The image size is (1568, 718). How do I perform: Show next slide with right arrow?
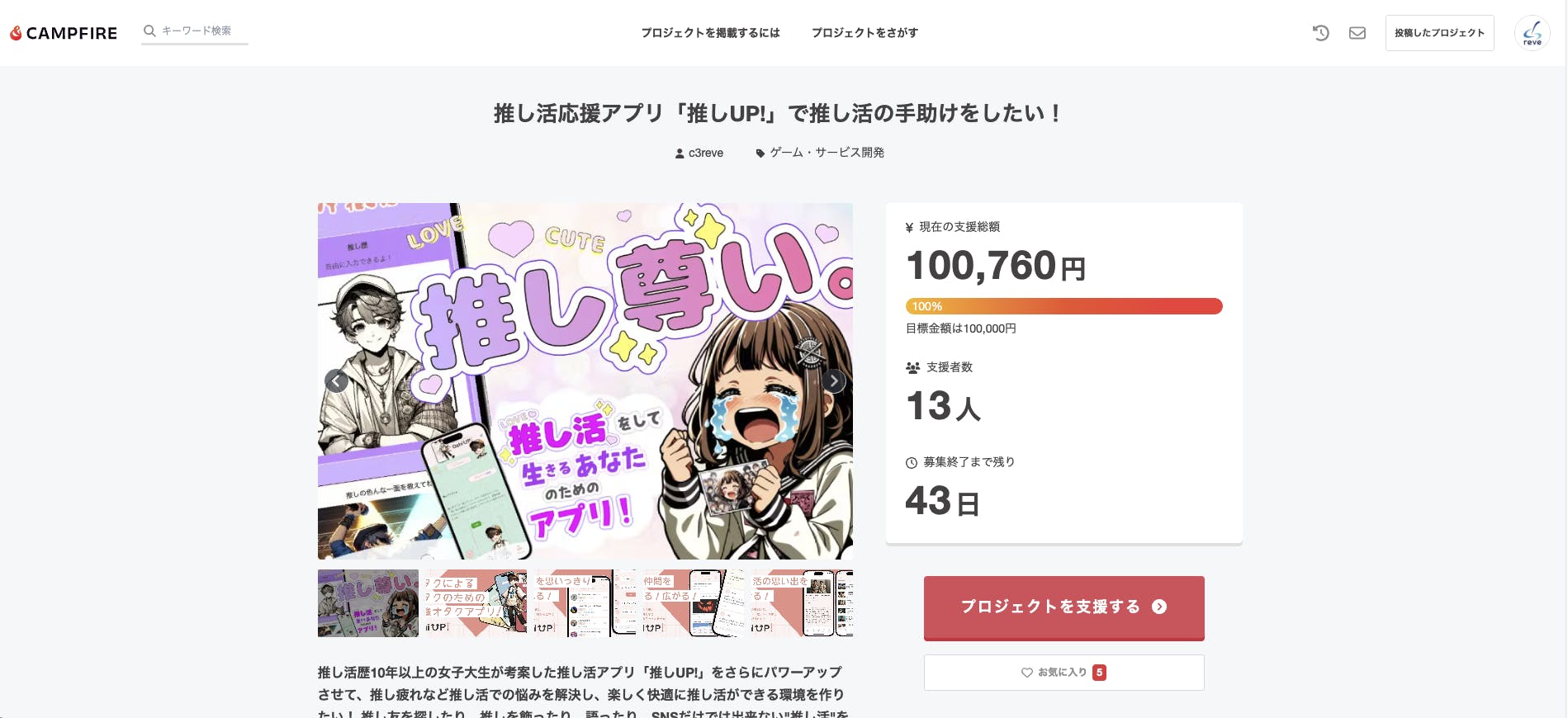pyautogui.click(x=834, y=380)
